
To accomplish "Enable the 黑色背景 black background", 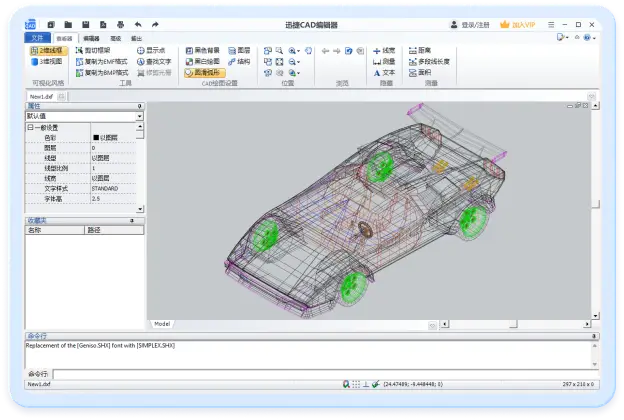I will pyautogui.click(x=203, y=51).
